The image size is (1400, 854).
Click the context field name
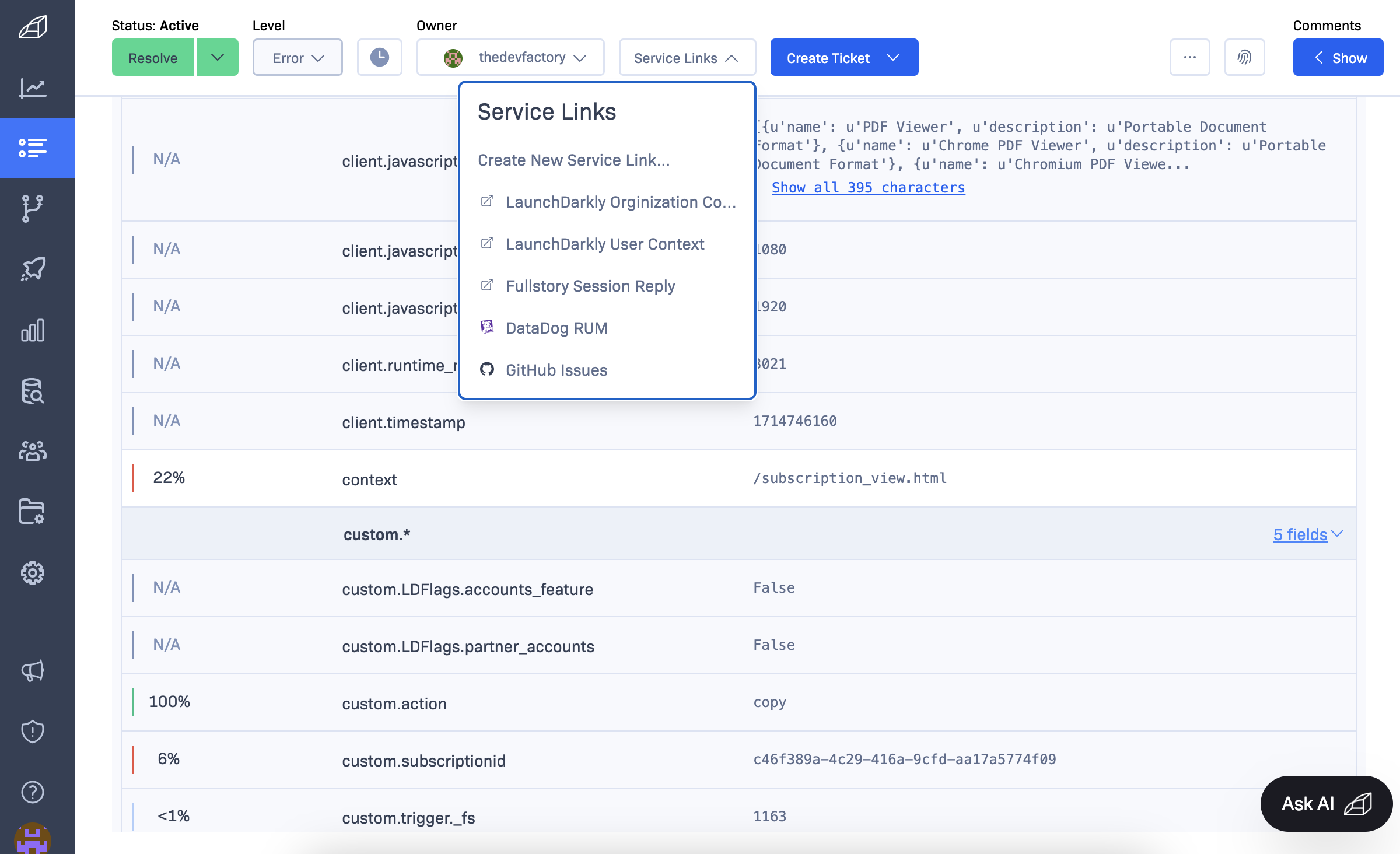[x=369, y=480]
